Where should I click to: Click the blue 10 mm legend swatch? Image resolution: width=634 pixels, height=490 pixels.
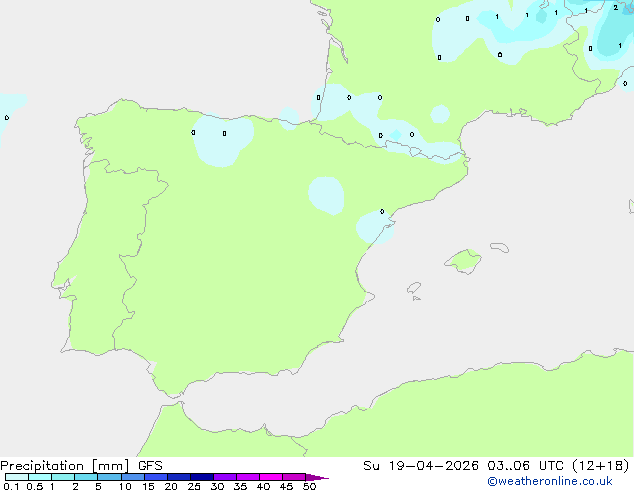click(x=133, y=477)
